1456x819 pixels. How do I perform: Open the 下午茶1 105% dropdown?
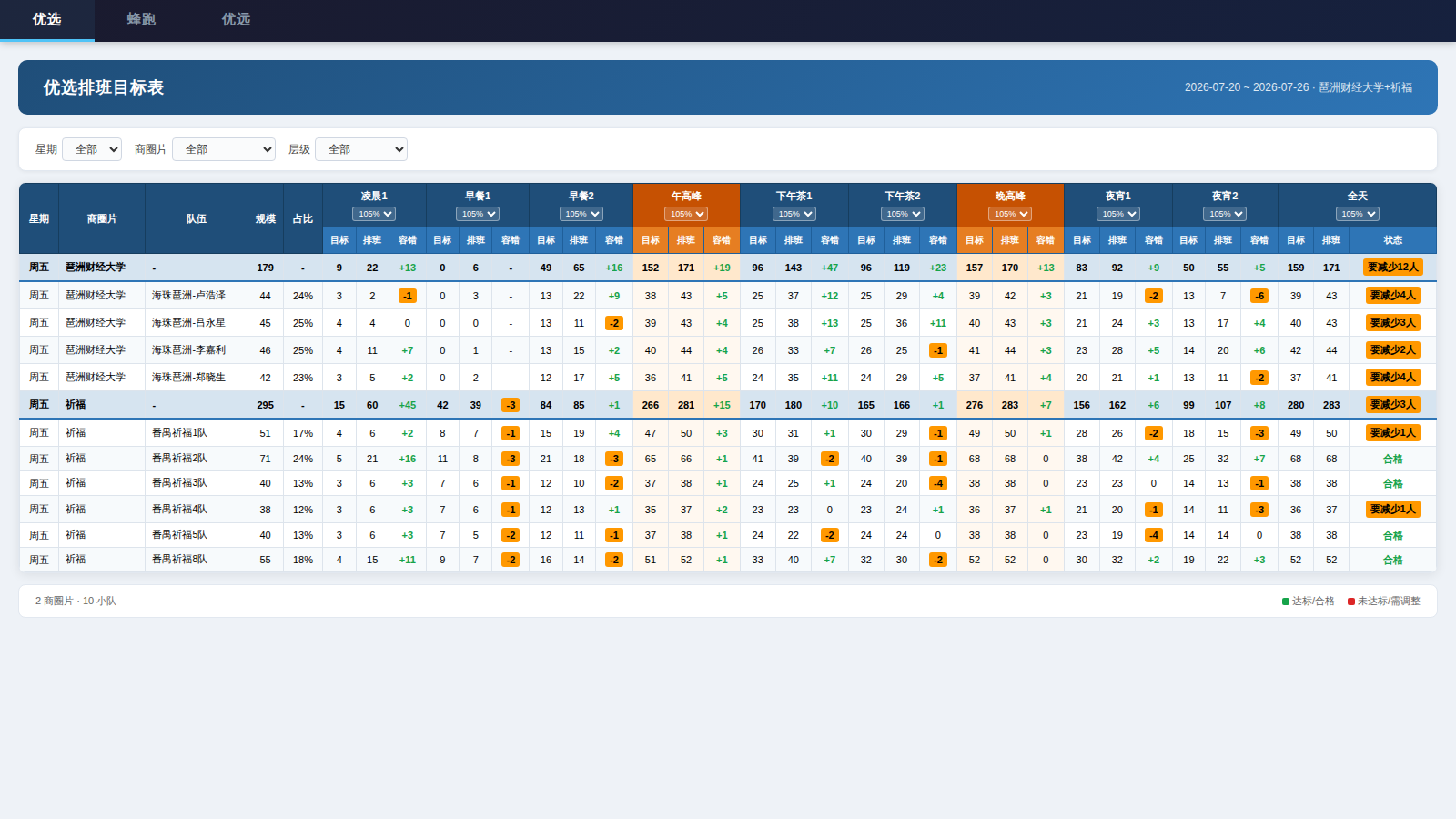coord(794,214)
